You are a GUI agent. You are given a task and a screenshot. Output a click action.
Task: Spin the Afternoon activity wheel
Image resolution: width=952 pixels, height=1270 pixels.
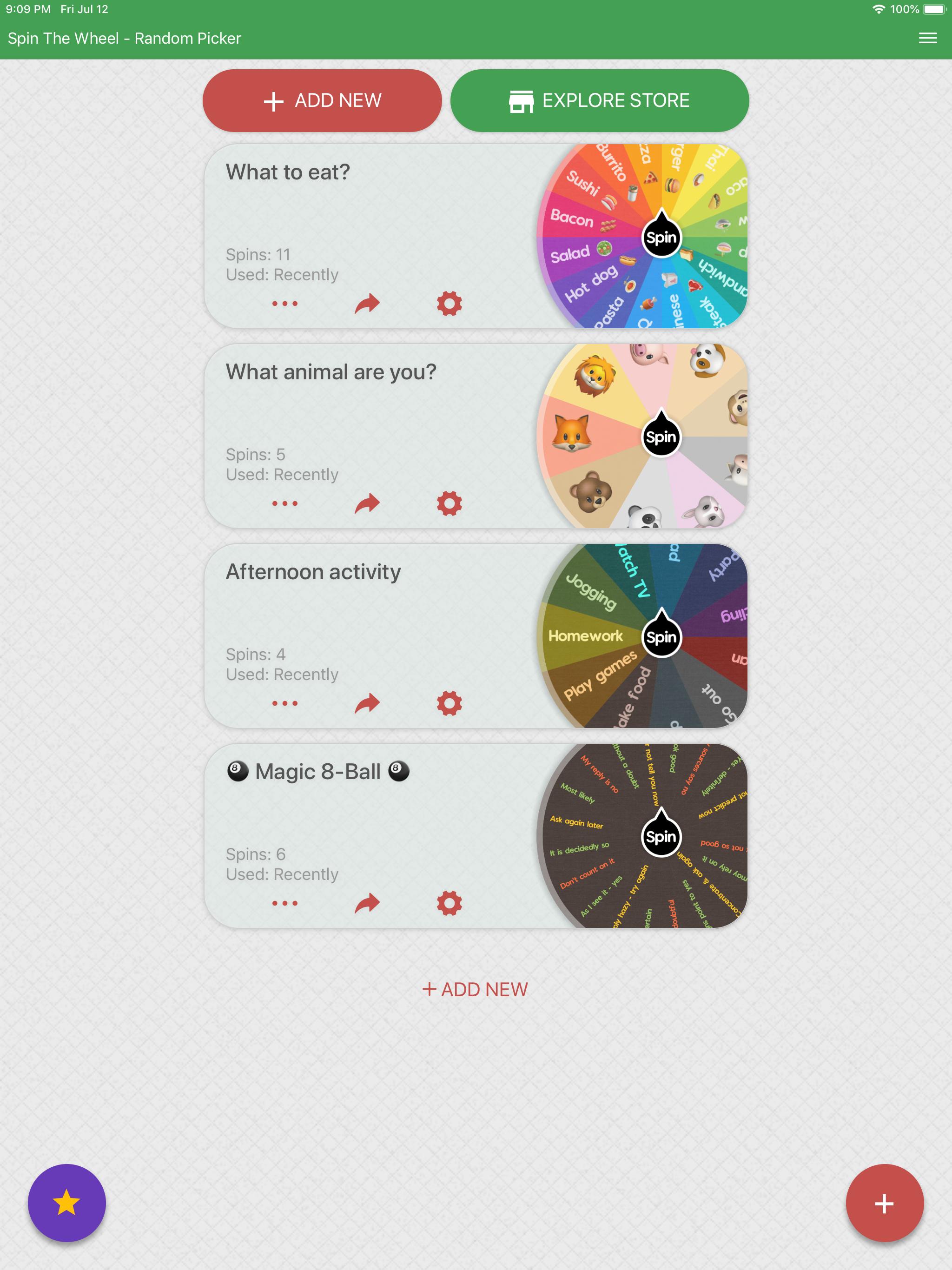(x=660, y=635)
